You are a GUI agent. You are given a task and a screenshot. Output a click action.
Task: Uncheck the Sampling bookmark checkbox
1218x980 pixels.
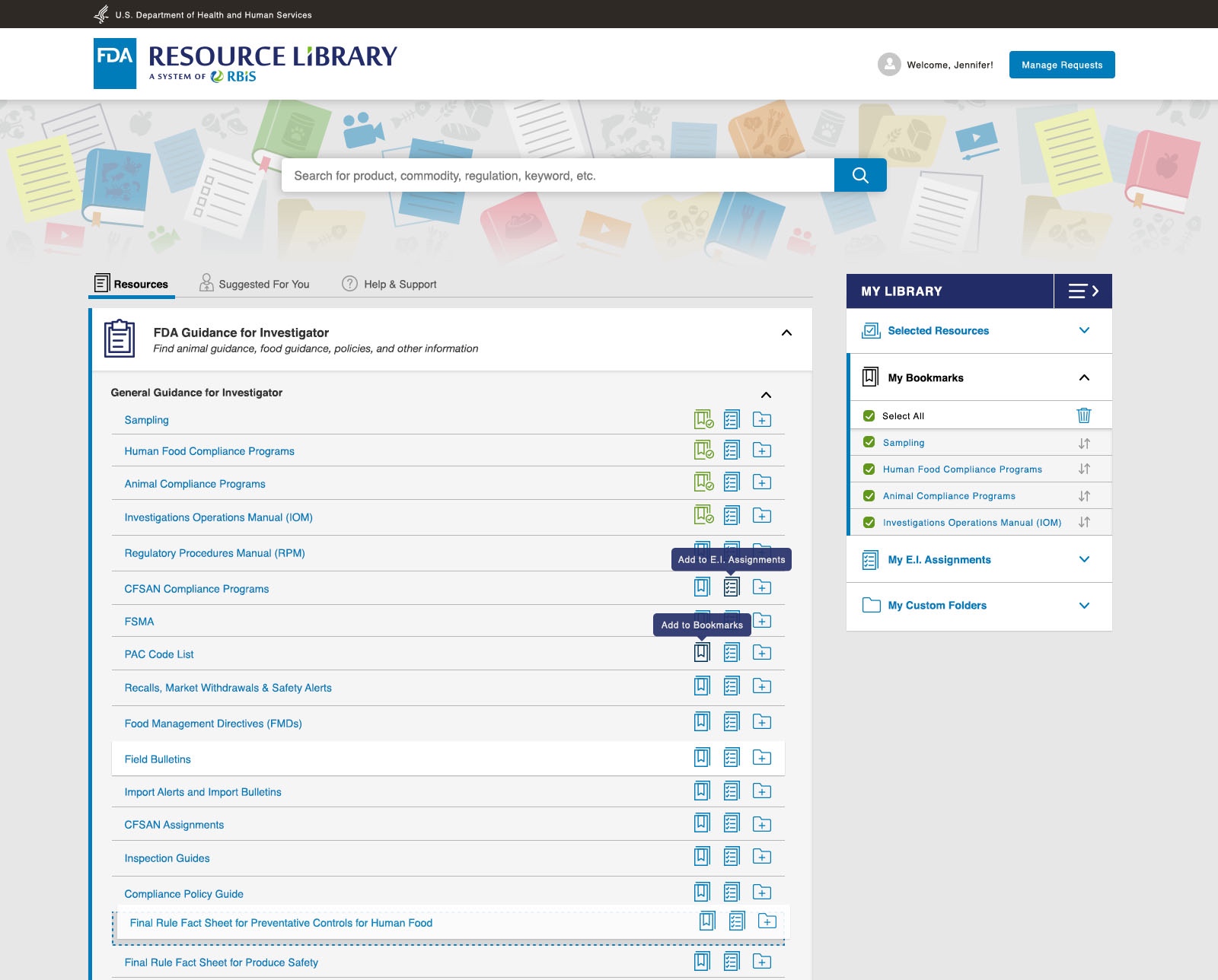869,442
